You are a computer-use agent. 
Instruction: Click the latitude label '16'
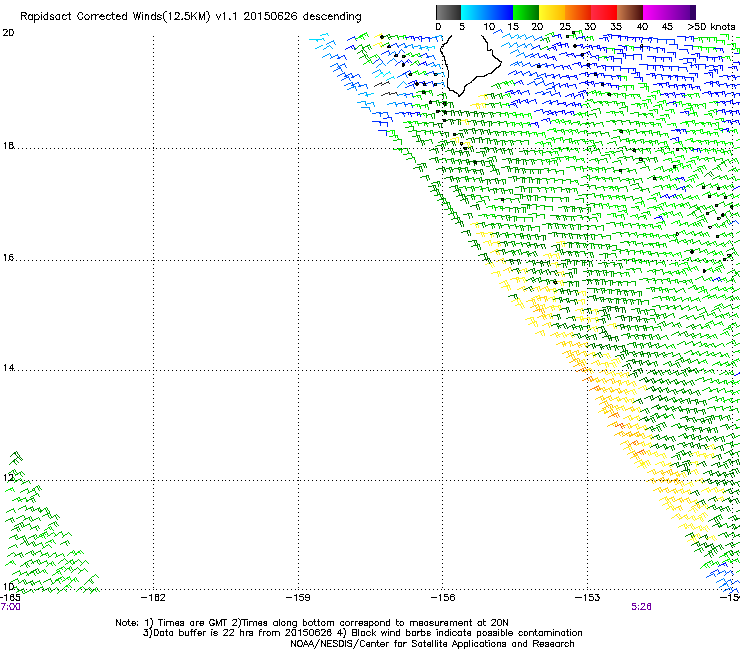tap(8, 258)
